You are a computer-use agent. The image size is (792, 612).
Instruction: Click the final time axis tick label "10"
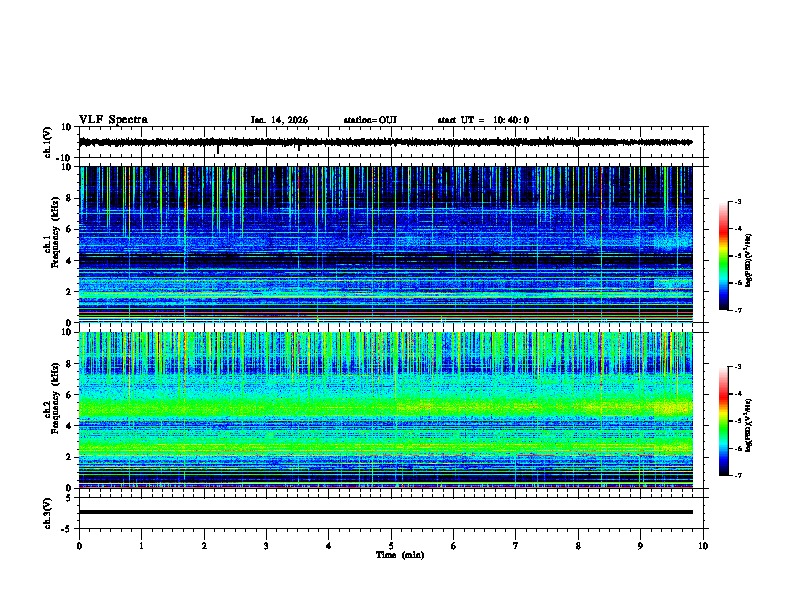pyautogui.click(x=703, y=546)
